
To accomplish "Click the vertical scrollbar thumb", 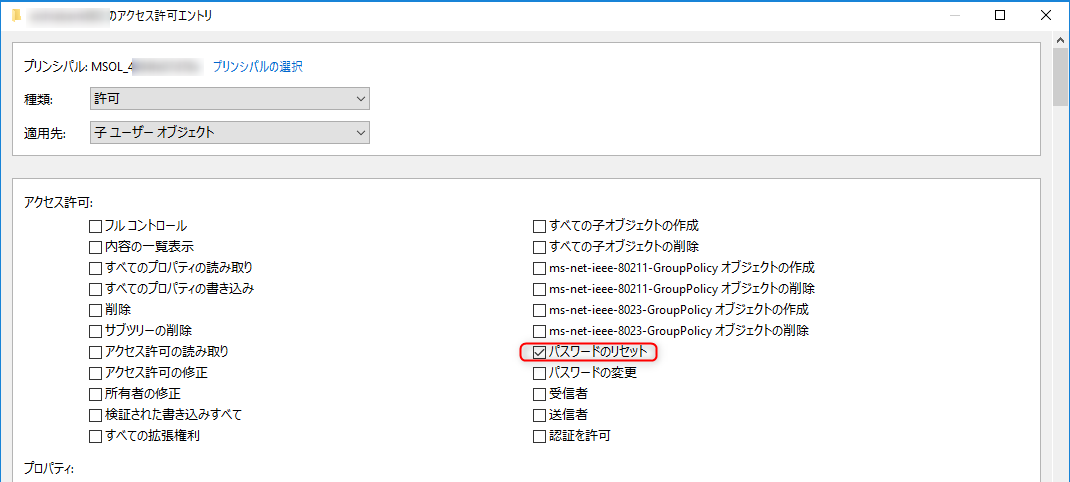I will 1060,77.
